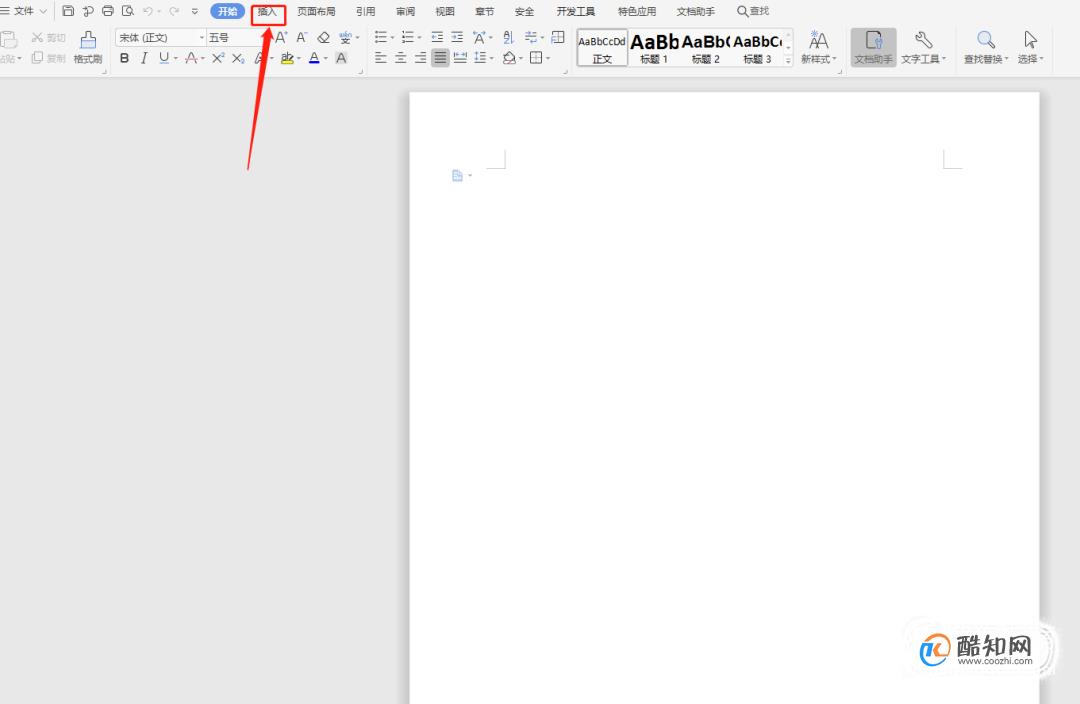Apply the 标题 1 (Heading 1) style
Image resolution: width=1080 pixels, height=704 pixels.
[654, 48]
